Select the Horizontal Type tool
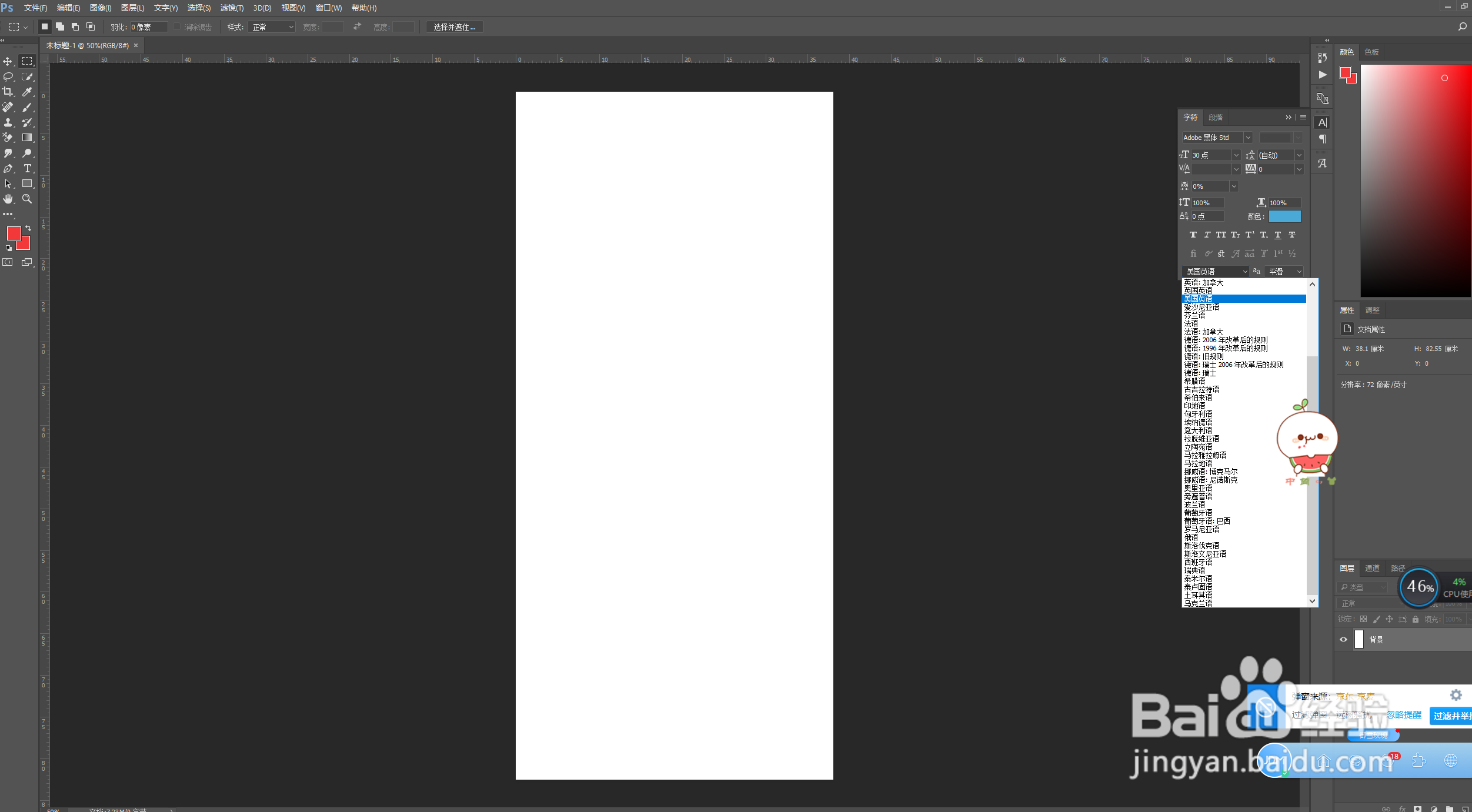The height and width of the screenshot is (812, 1472). click(x=27, y=168)
